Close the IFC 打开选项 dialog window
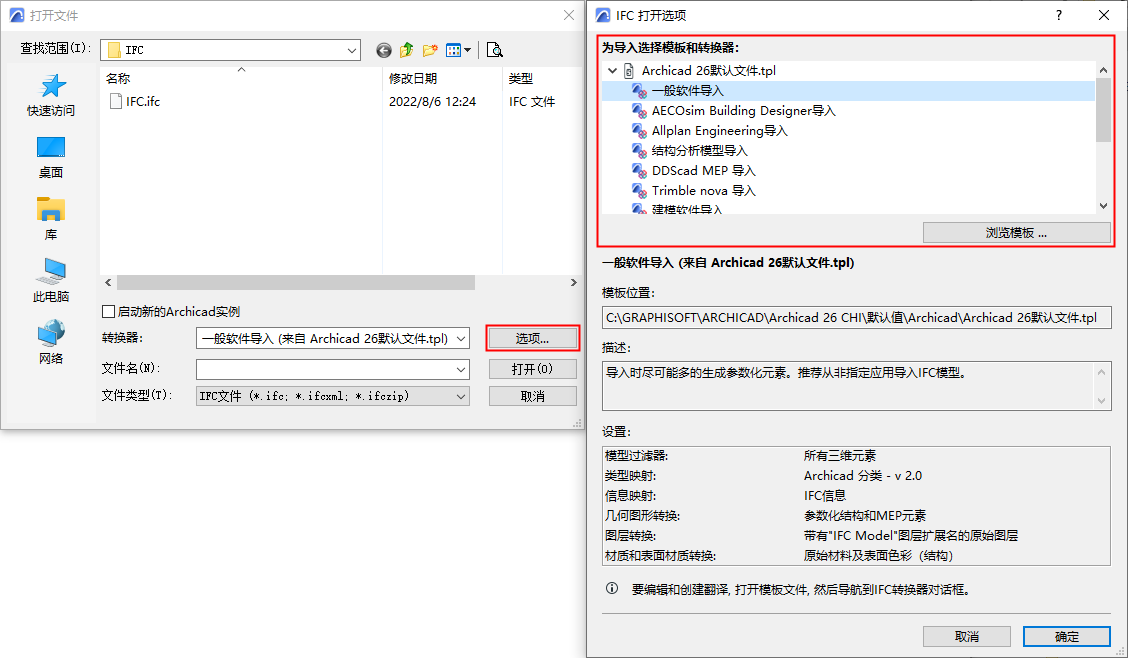 tap(1104, 15)
